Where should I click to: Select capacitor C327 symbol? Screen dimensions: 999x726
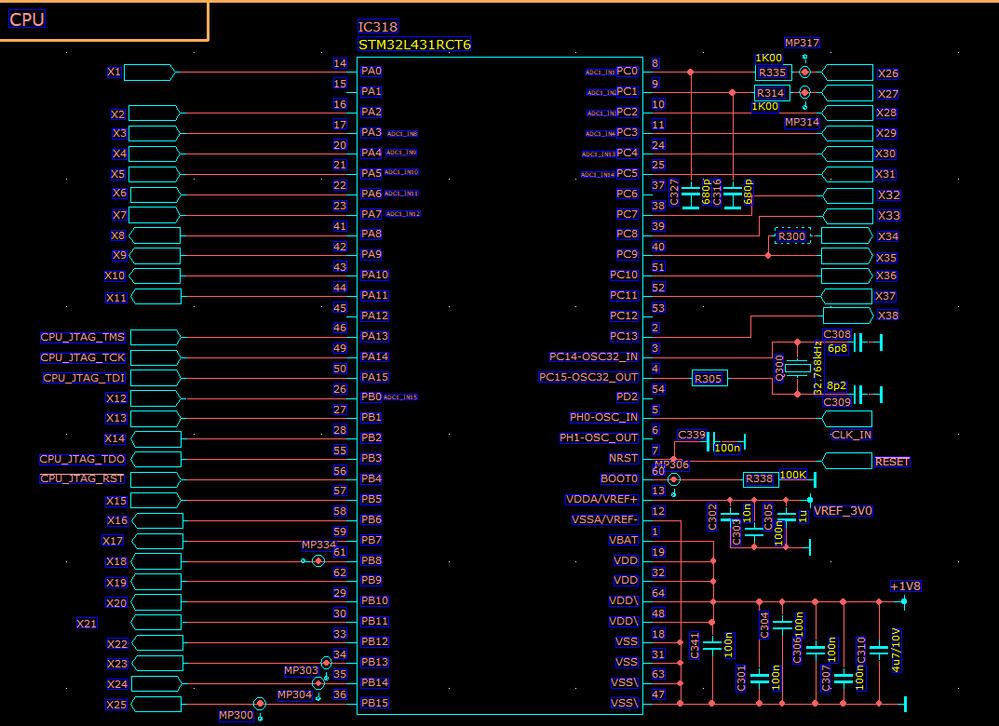[691, 197]
